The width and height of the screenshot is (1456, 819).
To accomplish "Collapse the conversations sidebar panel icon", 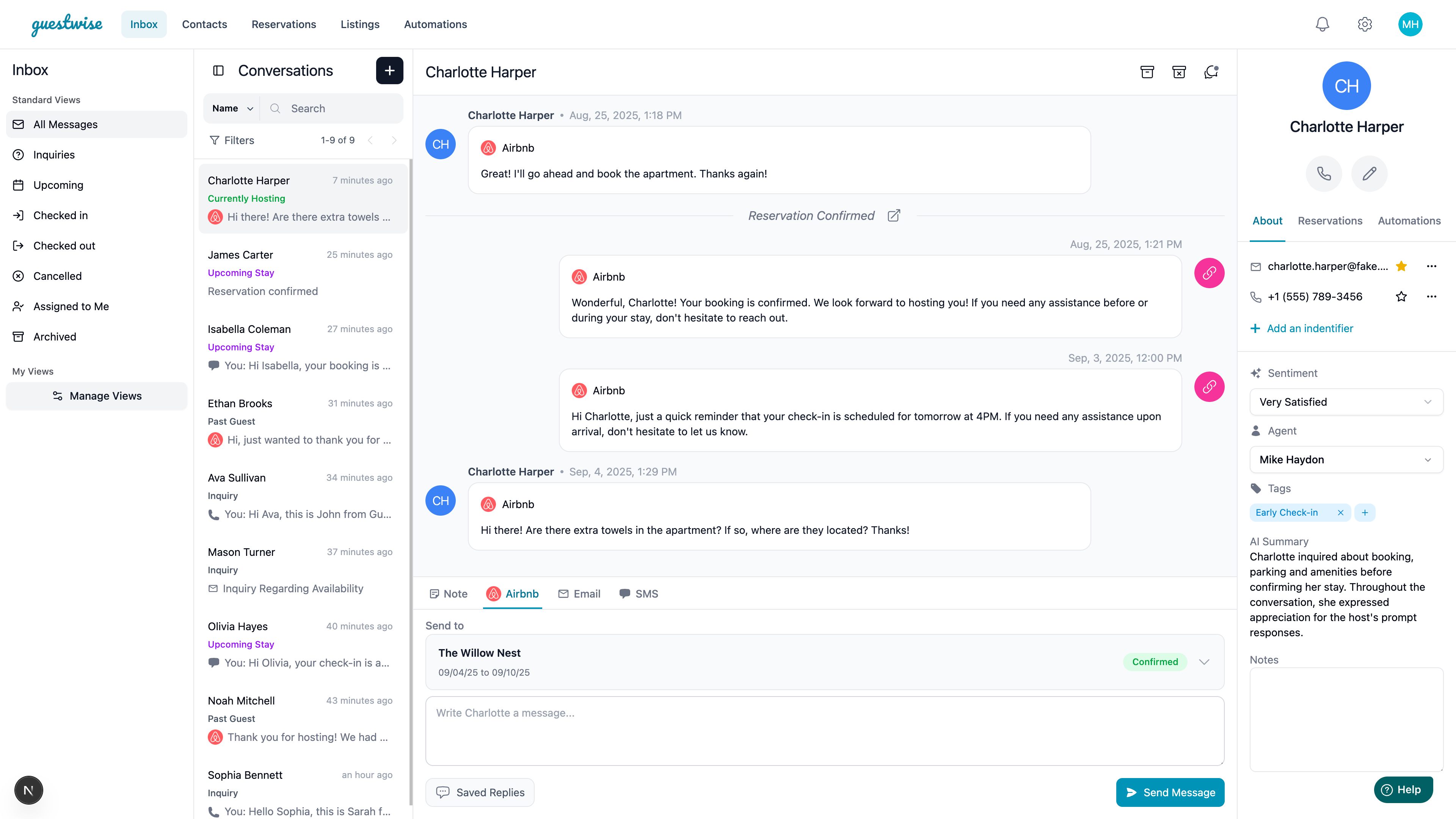I will [x=218, y=71].
